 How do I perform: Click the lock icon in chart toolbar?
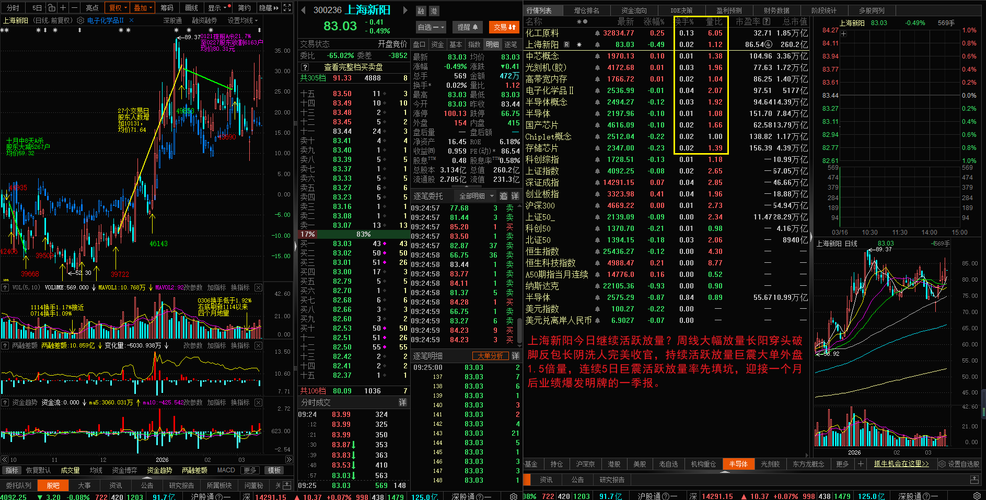click(x=51, y=8)
